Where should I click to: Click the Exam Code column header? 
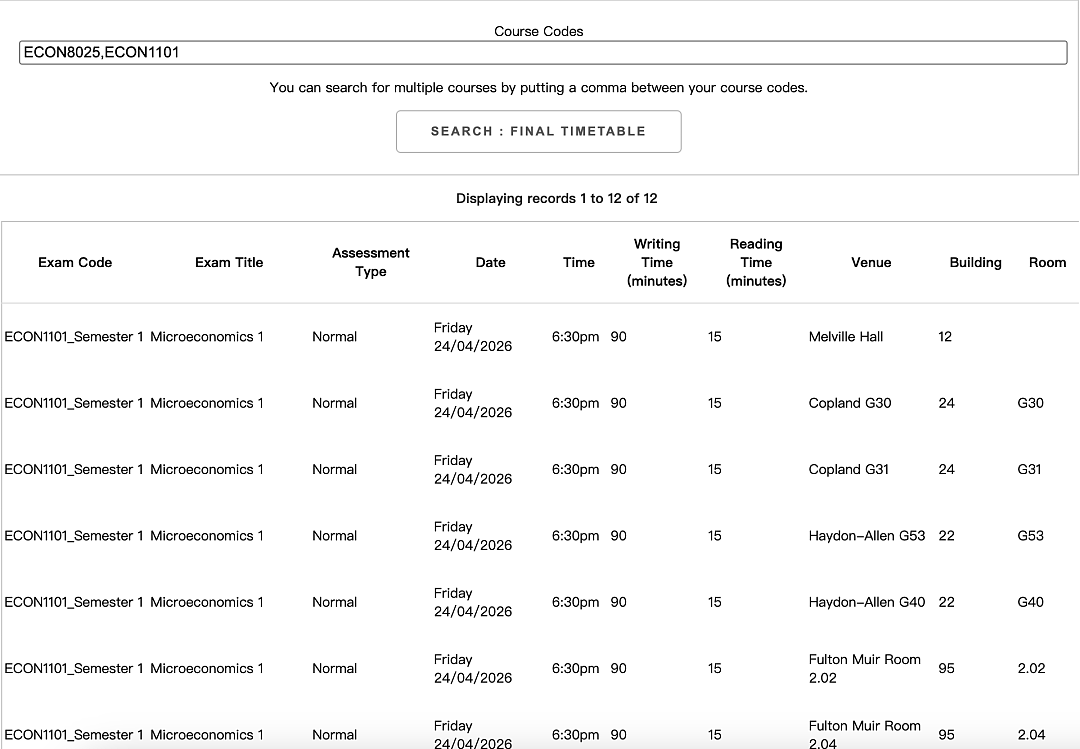tap(75, 263)
